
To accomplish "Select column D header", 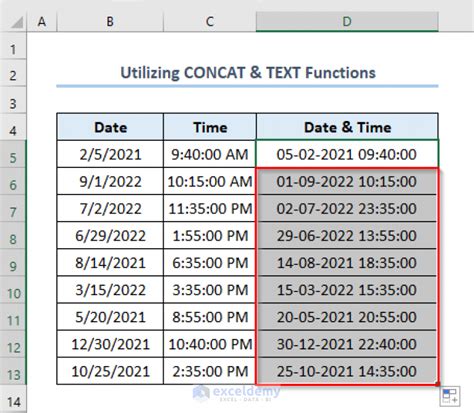I will click(x=347, y=22).
